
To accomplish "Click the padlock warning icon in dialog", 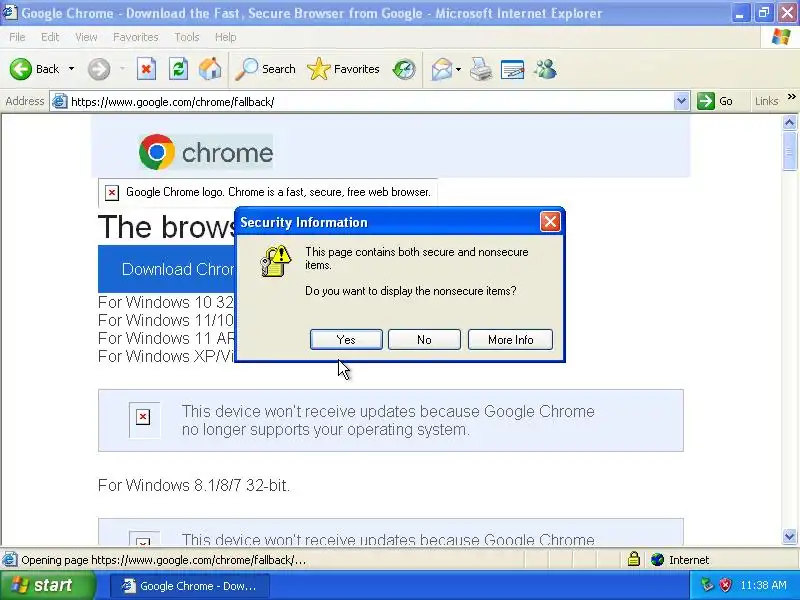I will (x=276, y=261).
